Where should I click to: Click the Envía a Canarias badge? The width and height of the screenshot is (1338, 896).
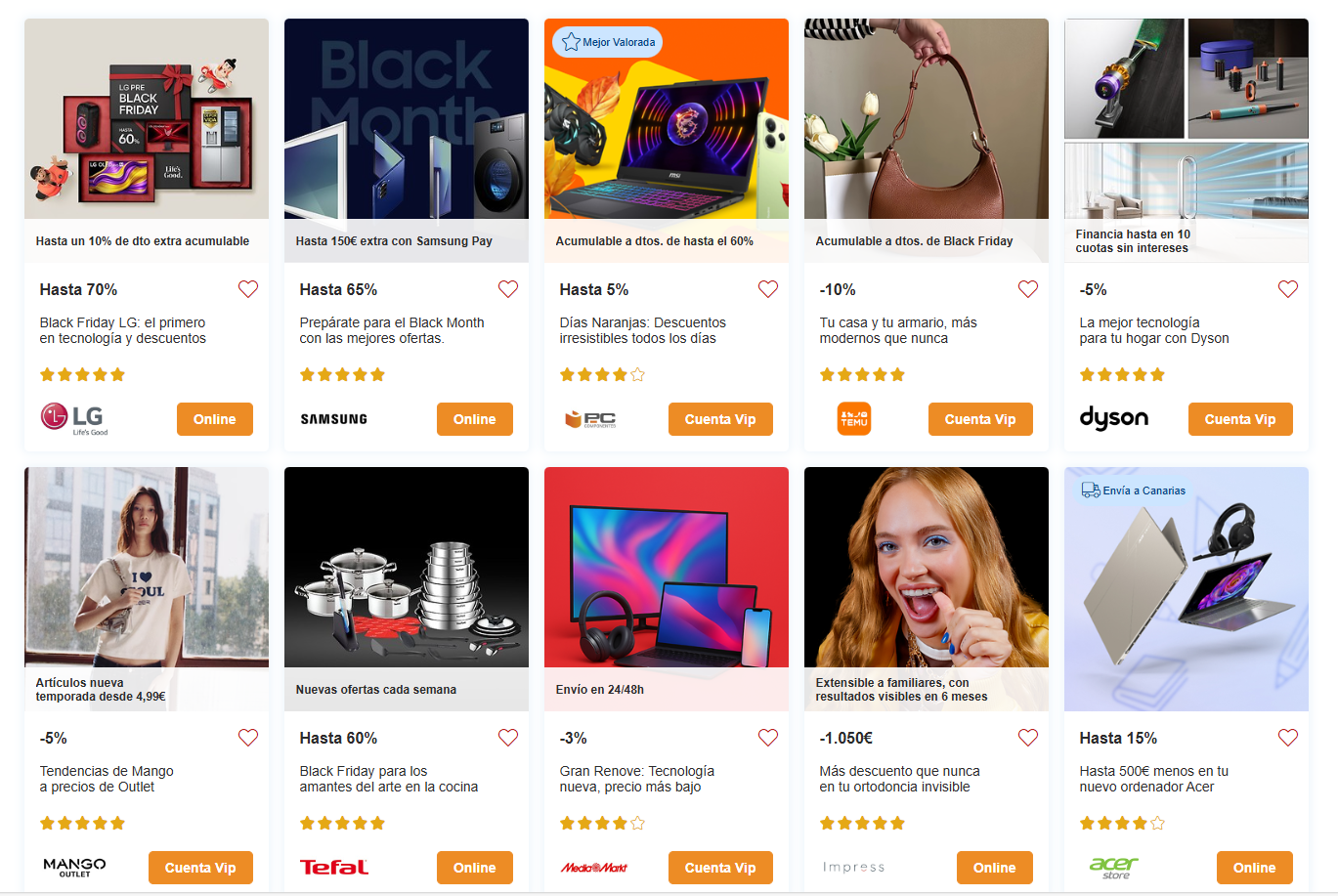[1134, 491]
